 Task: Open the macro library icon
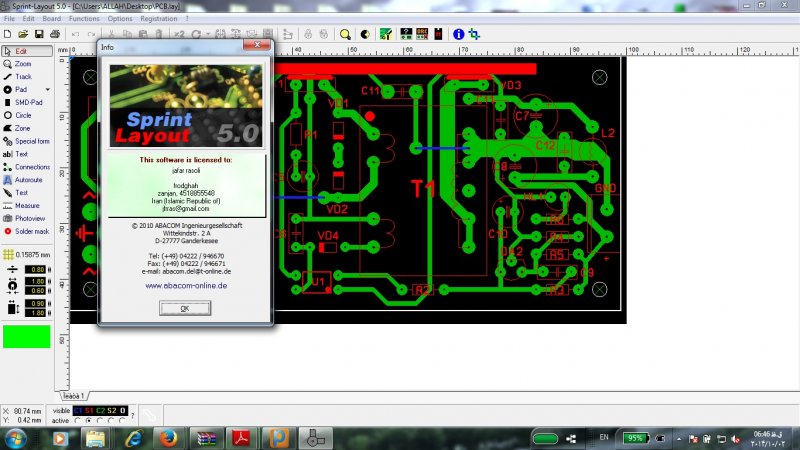coord(438,34)
